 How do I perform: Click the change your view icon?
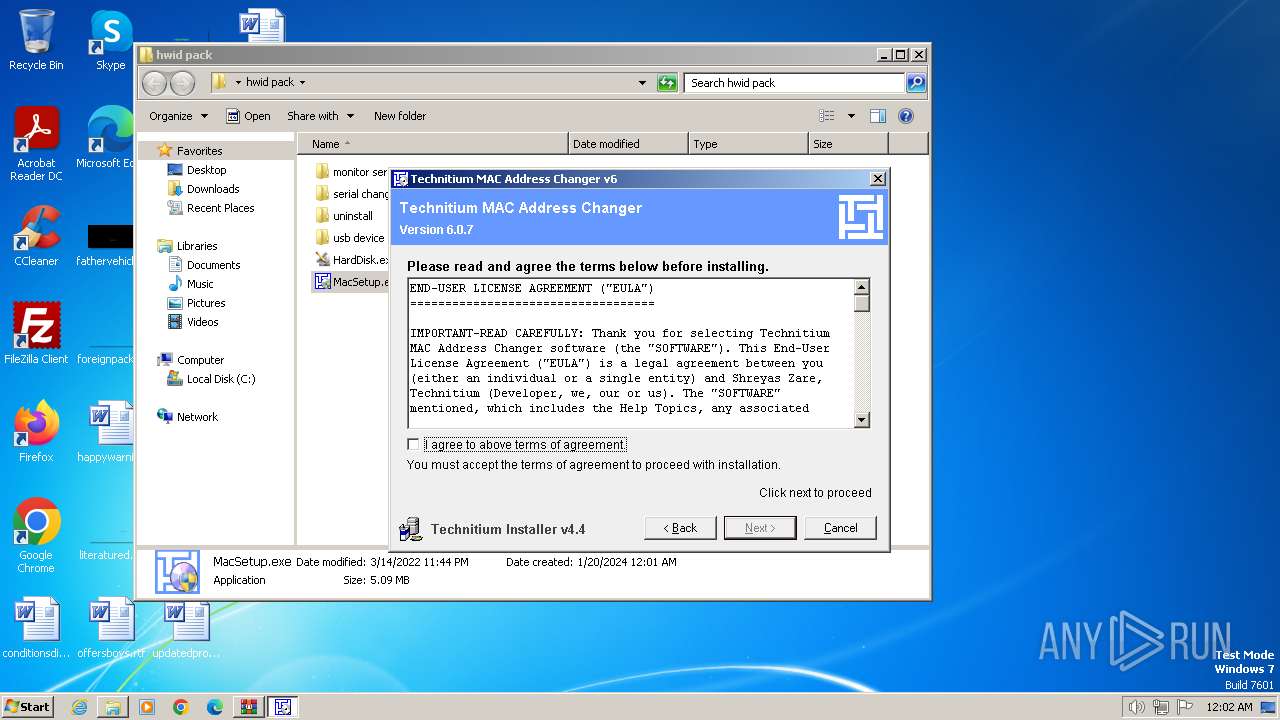(827, 116)
